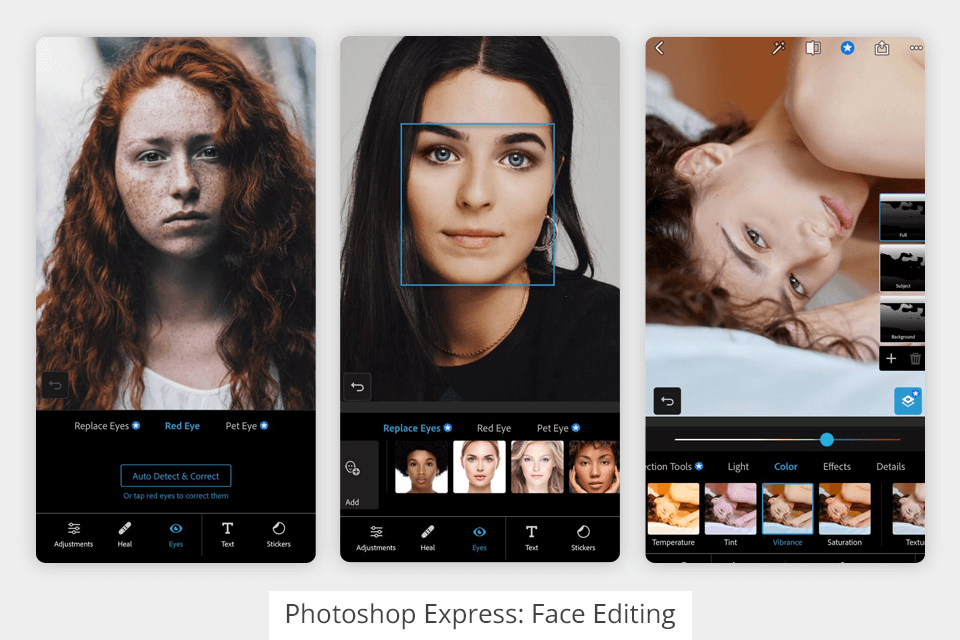
Task: Choose the dark-haired afro face thumbnail
Action: [x=421, y=467]
